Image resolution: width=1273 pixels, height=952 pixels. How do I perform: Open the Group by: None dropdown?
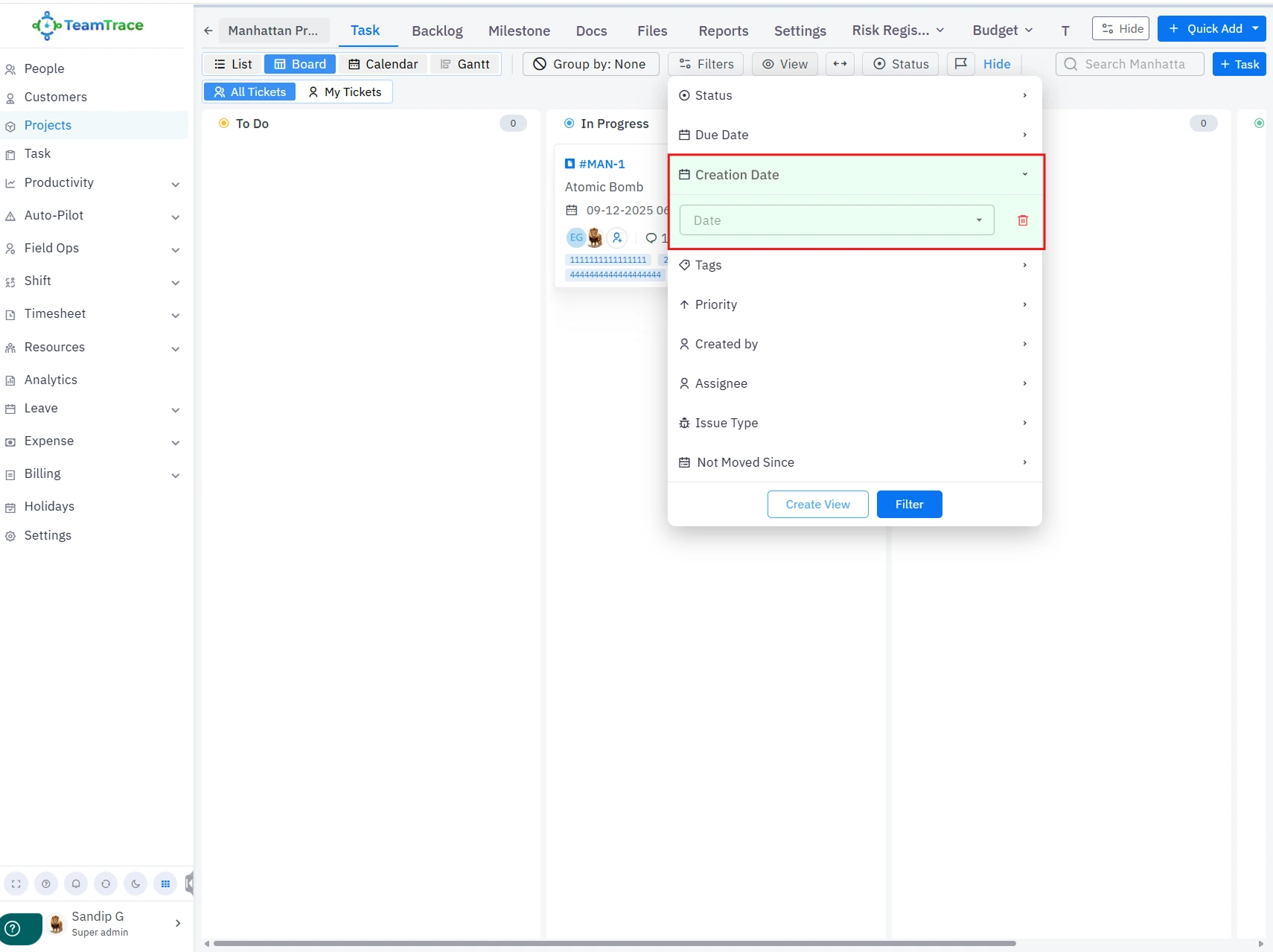[x=590, y=64]
